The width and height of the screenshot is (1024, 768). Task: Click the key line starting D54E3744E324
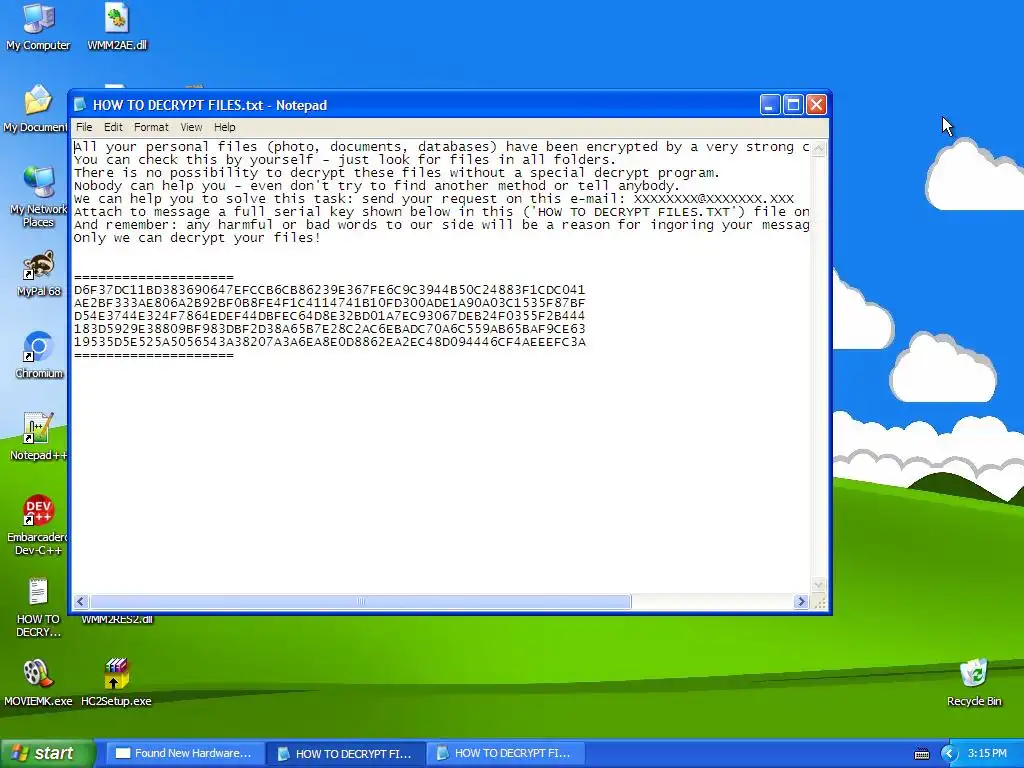click(x=329, y=316)
